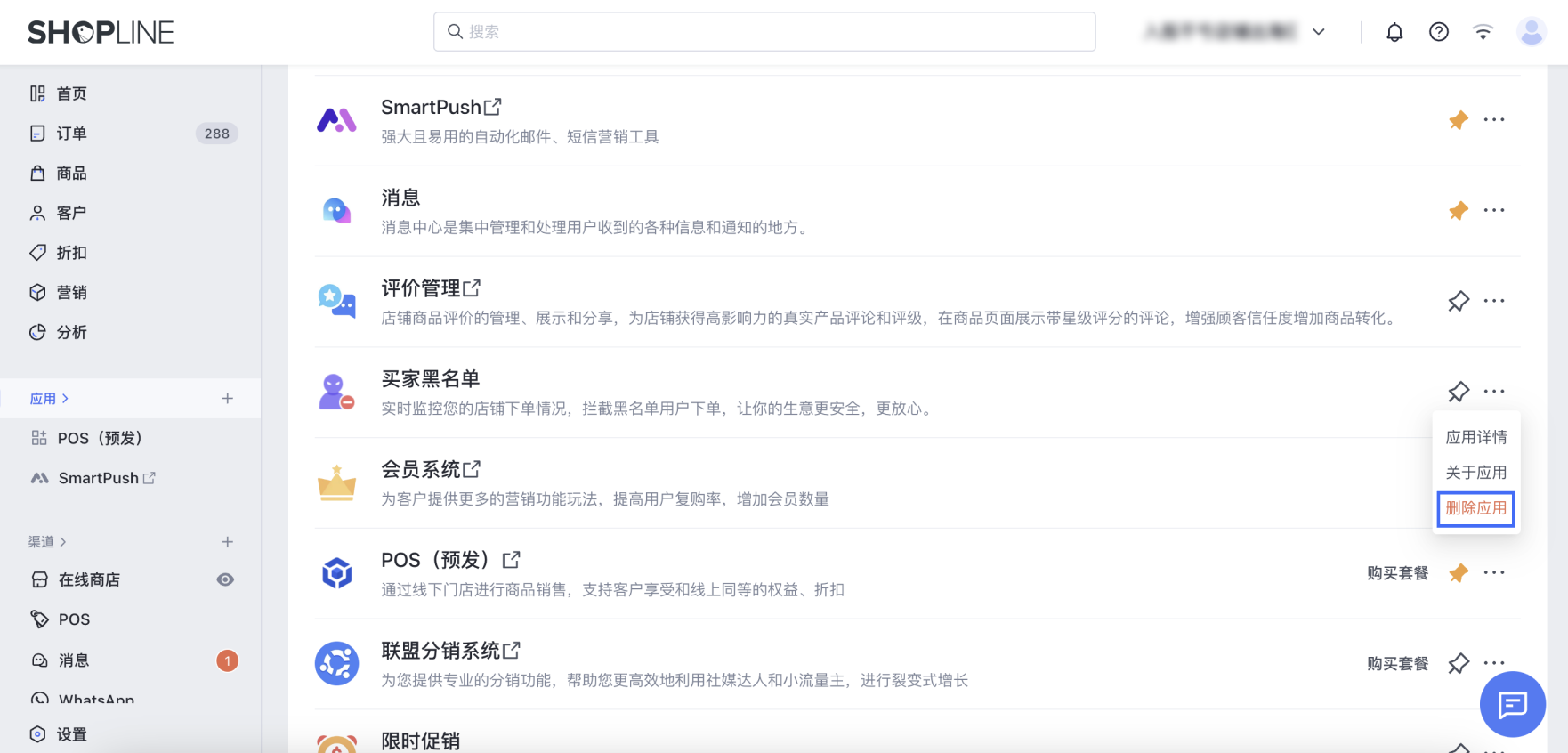
Task: Unpin the 消息 app
Action: [x=1459, y=211]
